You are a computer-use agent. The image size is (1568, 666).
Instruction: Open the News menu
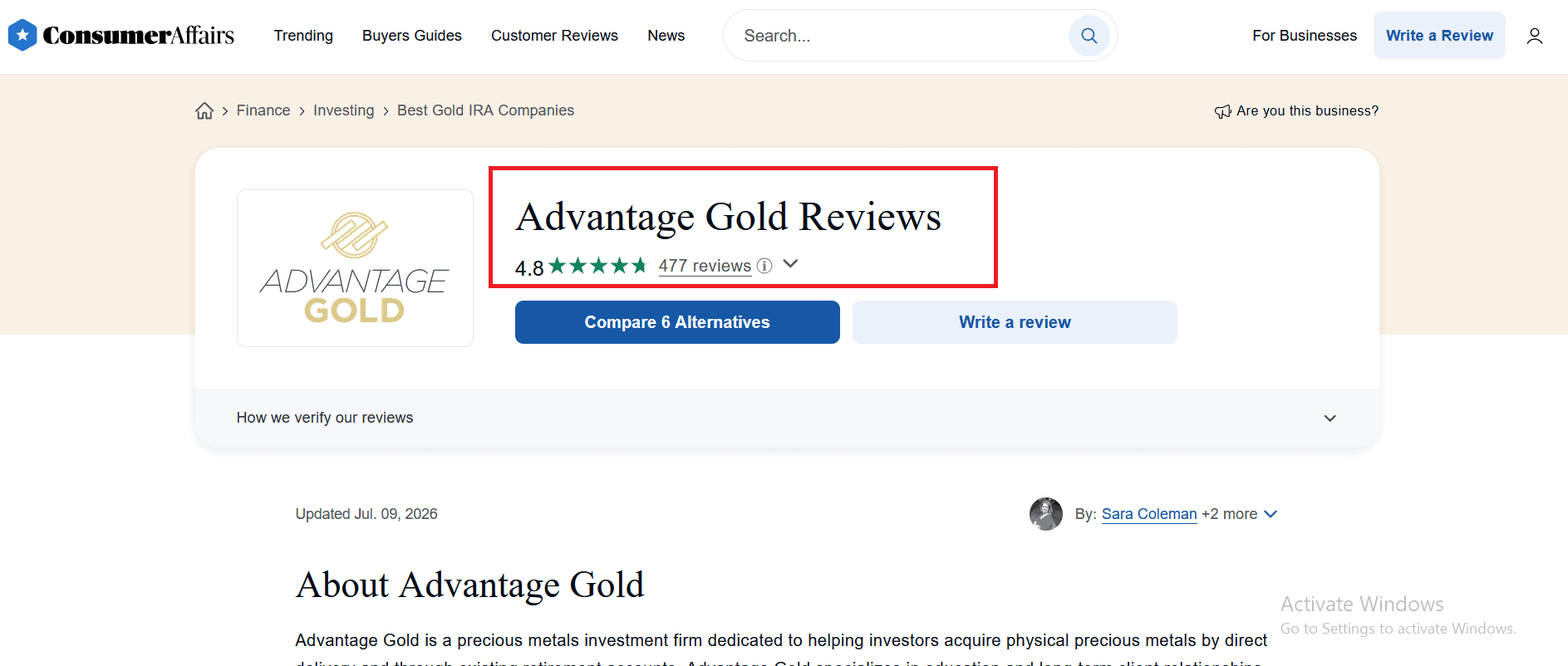point(666,36)
